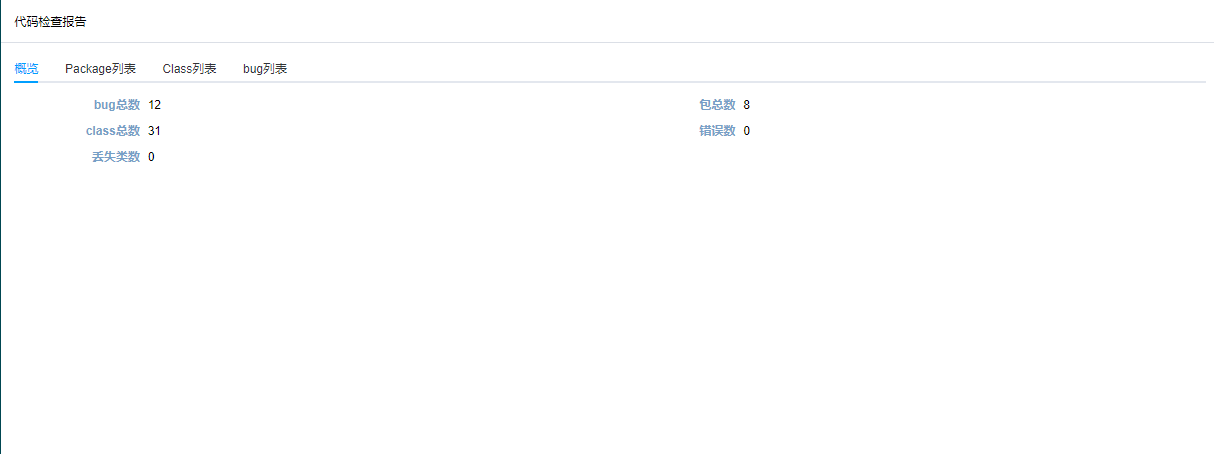The height and width of the screenshot is (454, 1214).
Task: Select the Class列表 tab
Action: (x=189, y=69)
